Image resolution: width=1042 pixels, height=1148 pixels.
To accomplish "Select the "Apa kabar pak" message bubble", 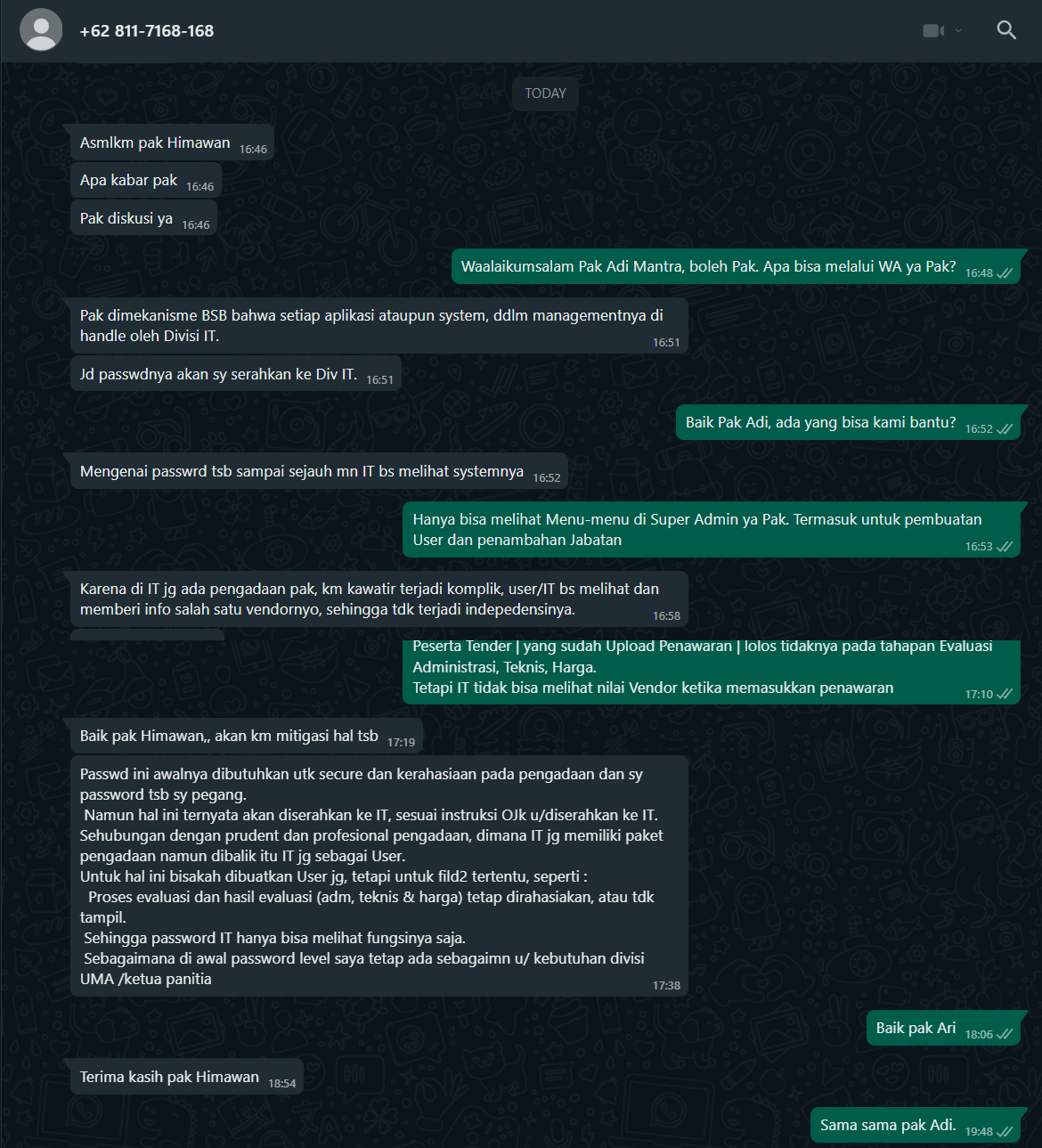I will [129, 180].
